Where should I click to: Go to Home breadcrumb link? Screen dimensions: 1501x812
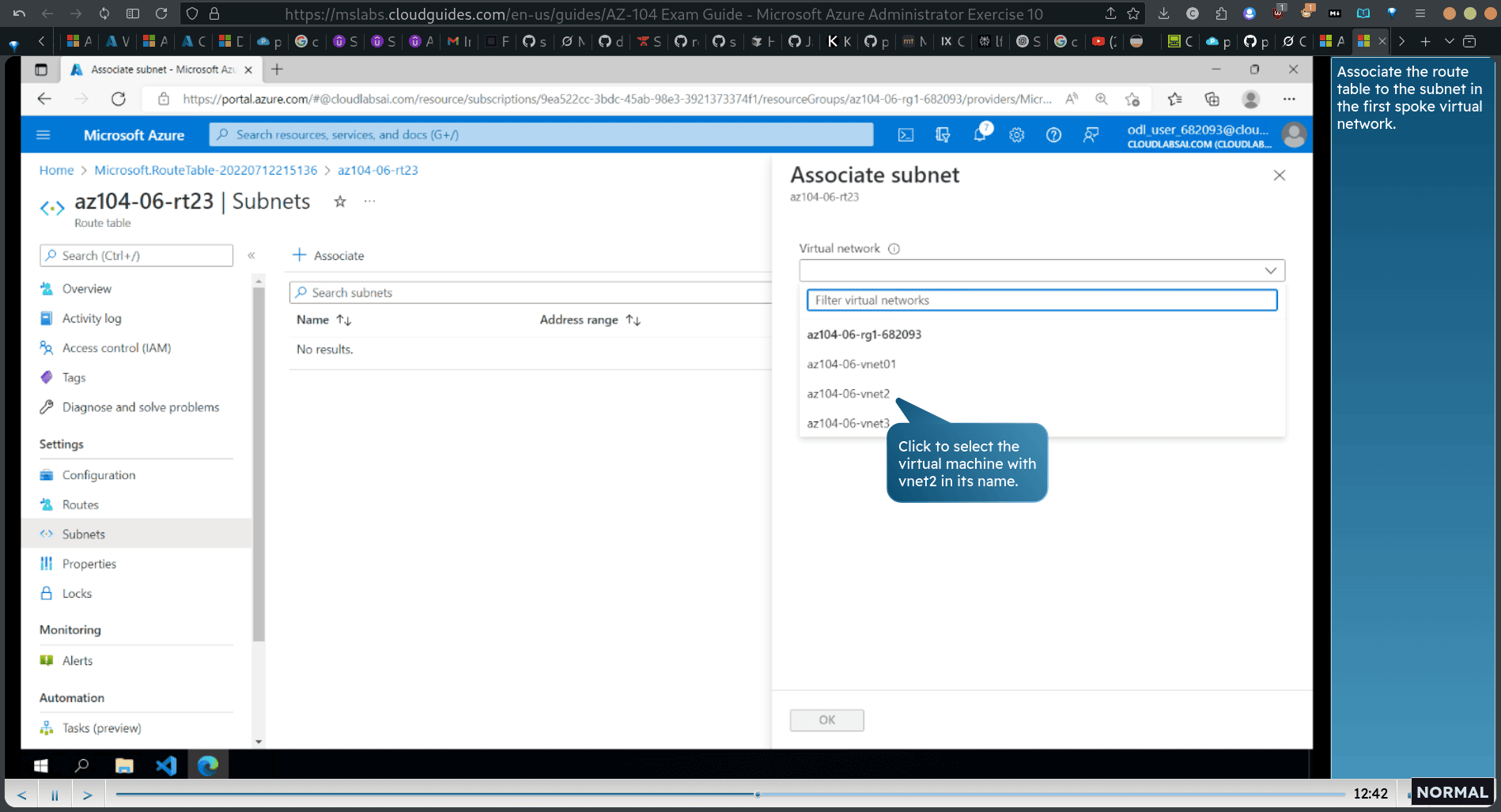(x=56, y=170)
